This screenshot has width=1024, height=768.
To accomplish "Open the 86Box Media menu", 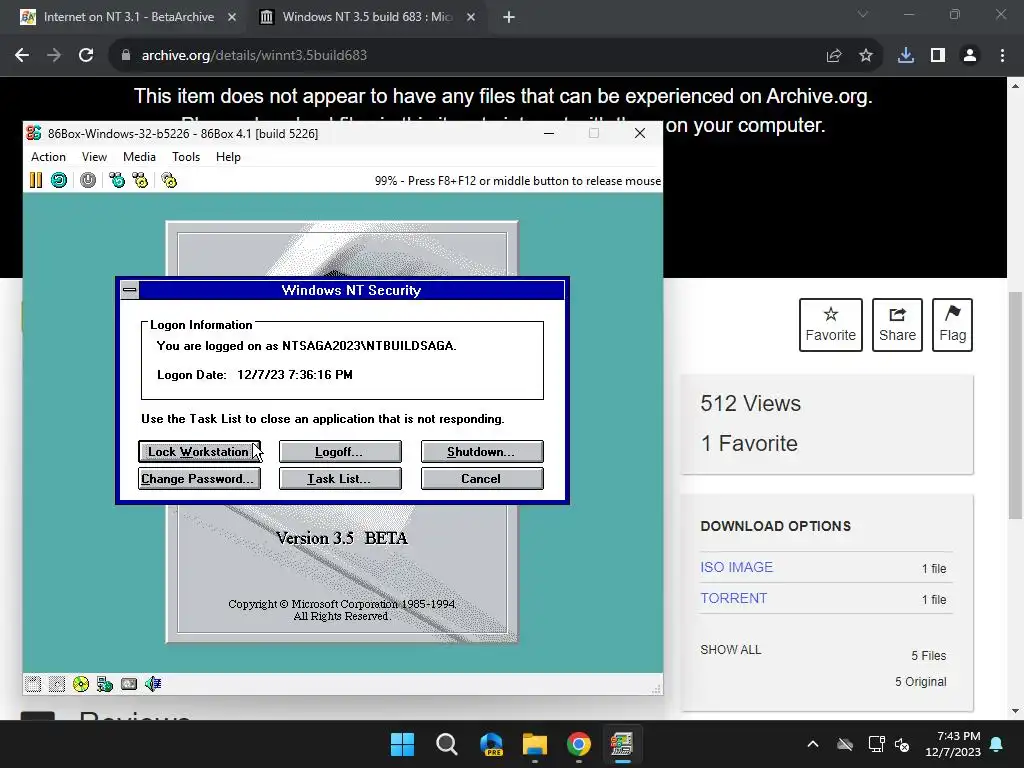I will (x=139, y=157).
